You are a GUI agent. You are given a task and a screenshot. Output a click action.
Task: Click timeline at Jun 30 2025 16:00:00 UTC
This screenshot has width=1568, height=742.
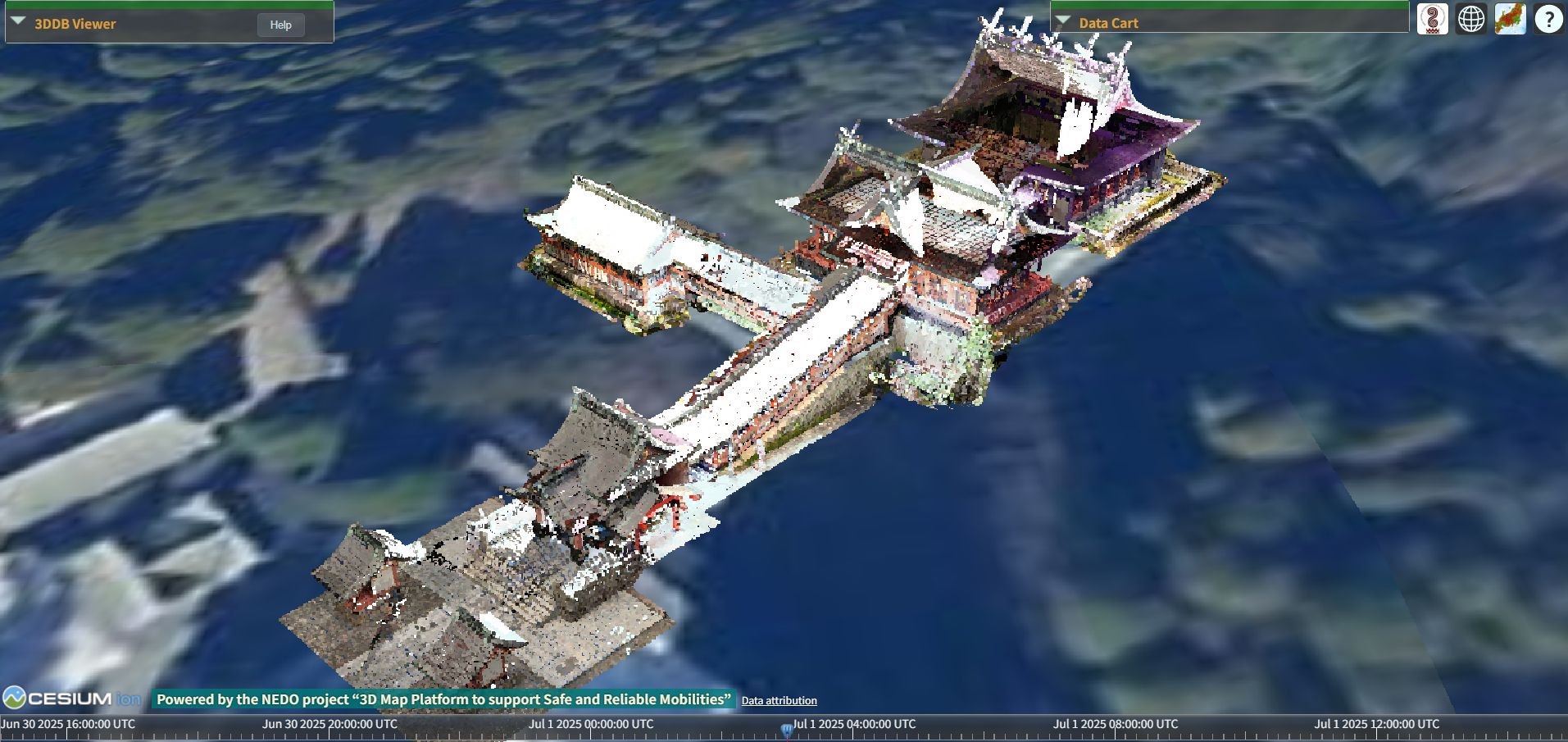[67, 726]
